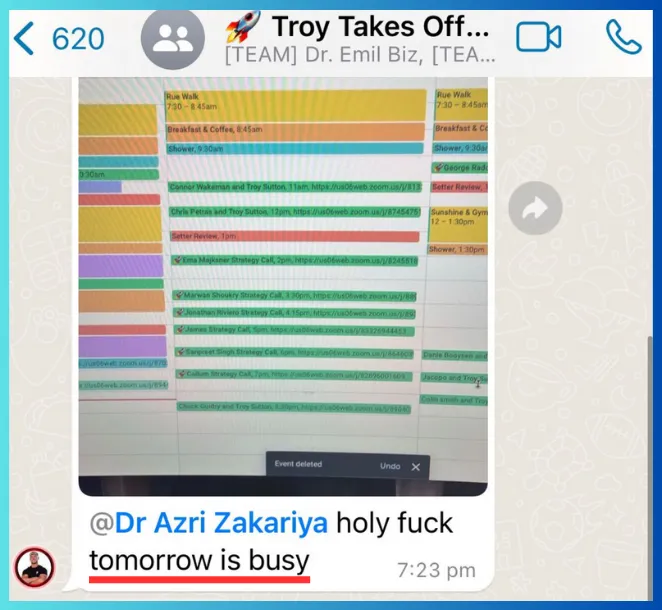The width and height of the screenshot is (662, 610).
Task: Dismiss the Event deleted toast with X
Action: pos(416,467)
